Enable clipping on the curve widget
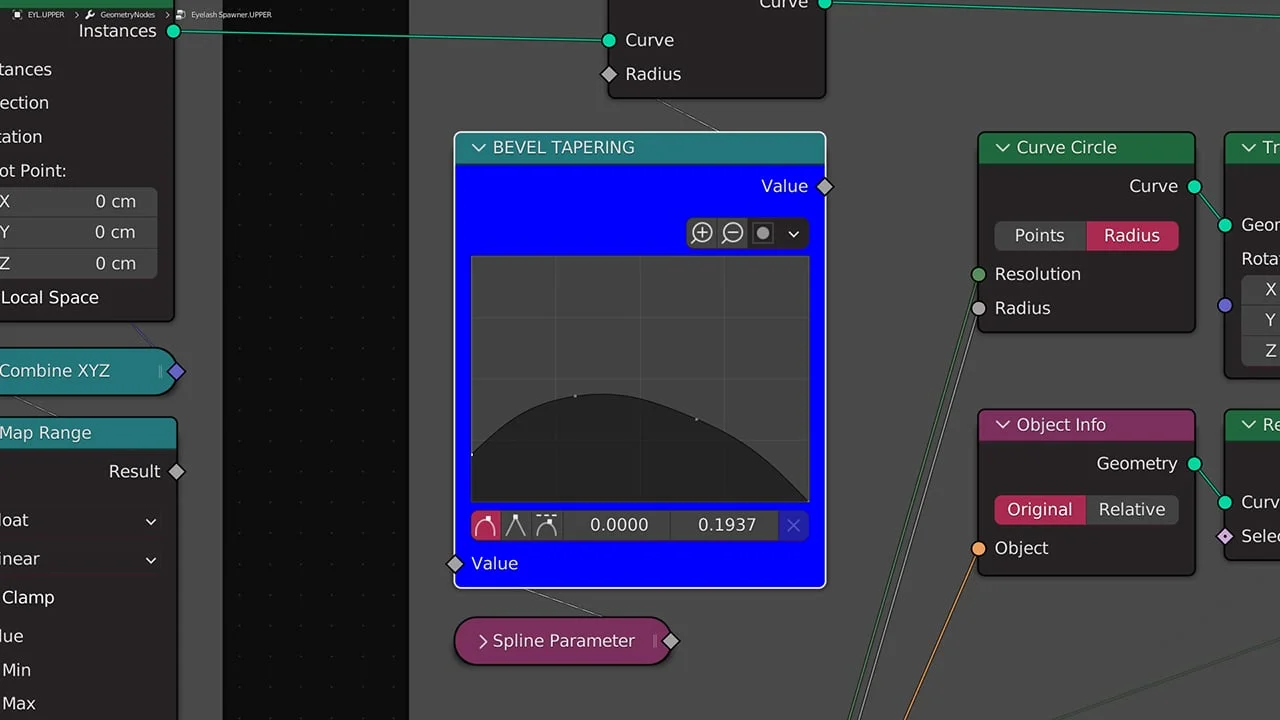The image size is (1280, 720). 762,232
